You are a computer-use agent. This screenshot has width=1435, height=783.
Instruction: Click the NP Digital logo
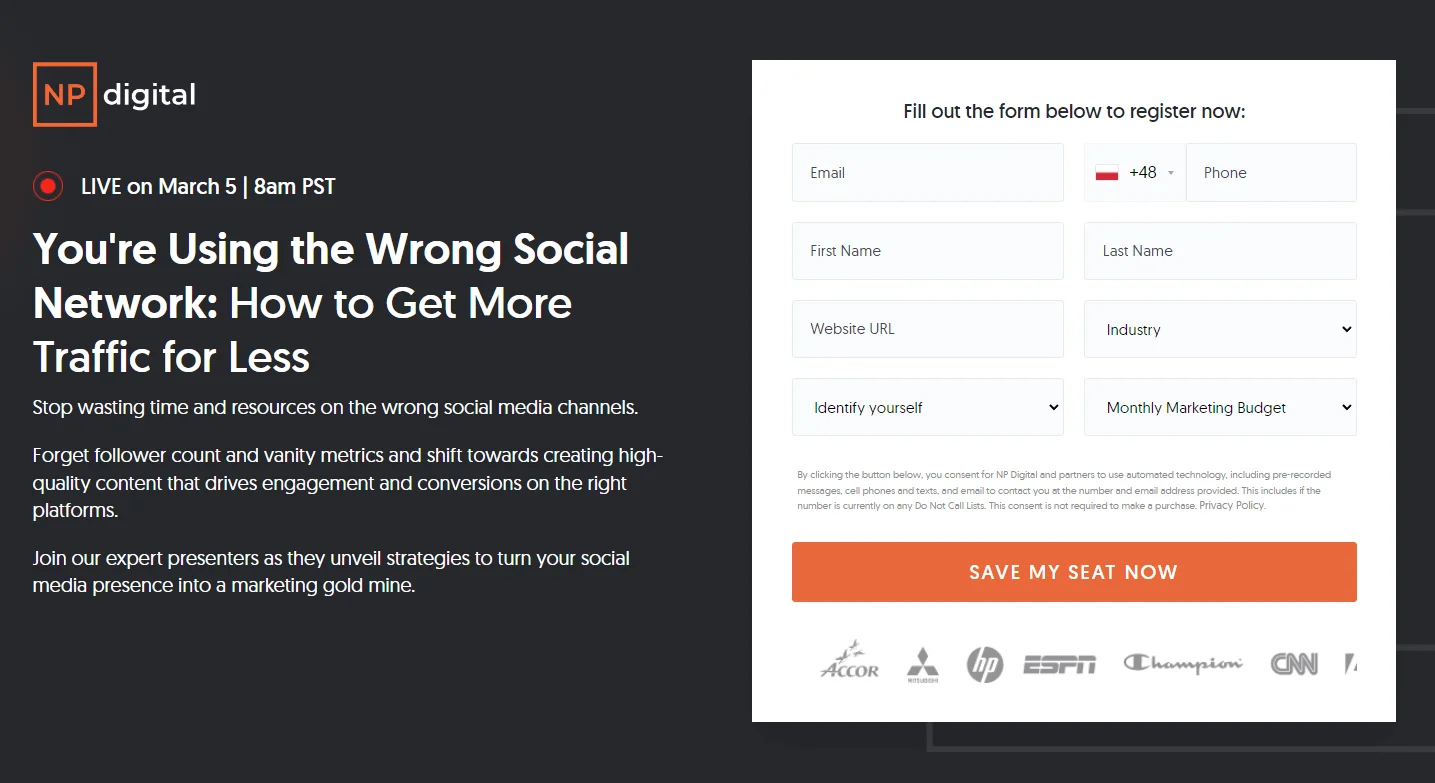tap(113, 94)
